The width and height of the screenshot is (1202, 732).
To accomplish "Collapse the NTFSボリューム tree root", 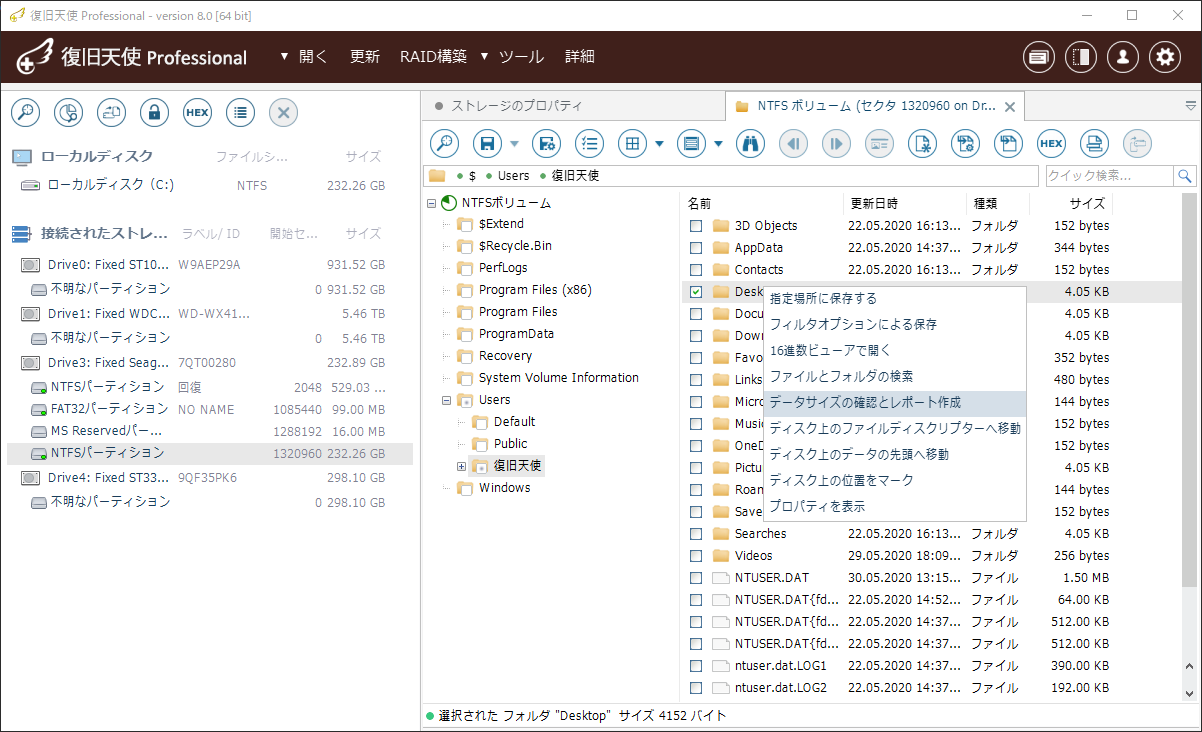I will click(431, 203).
